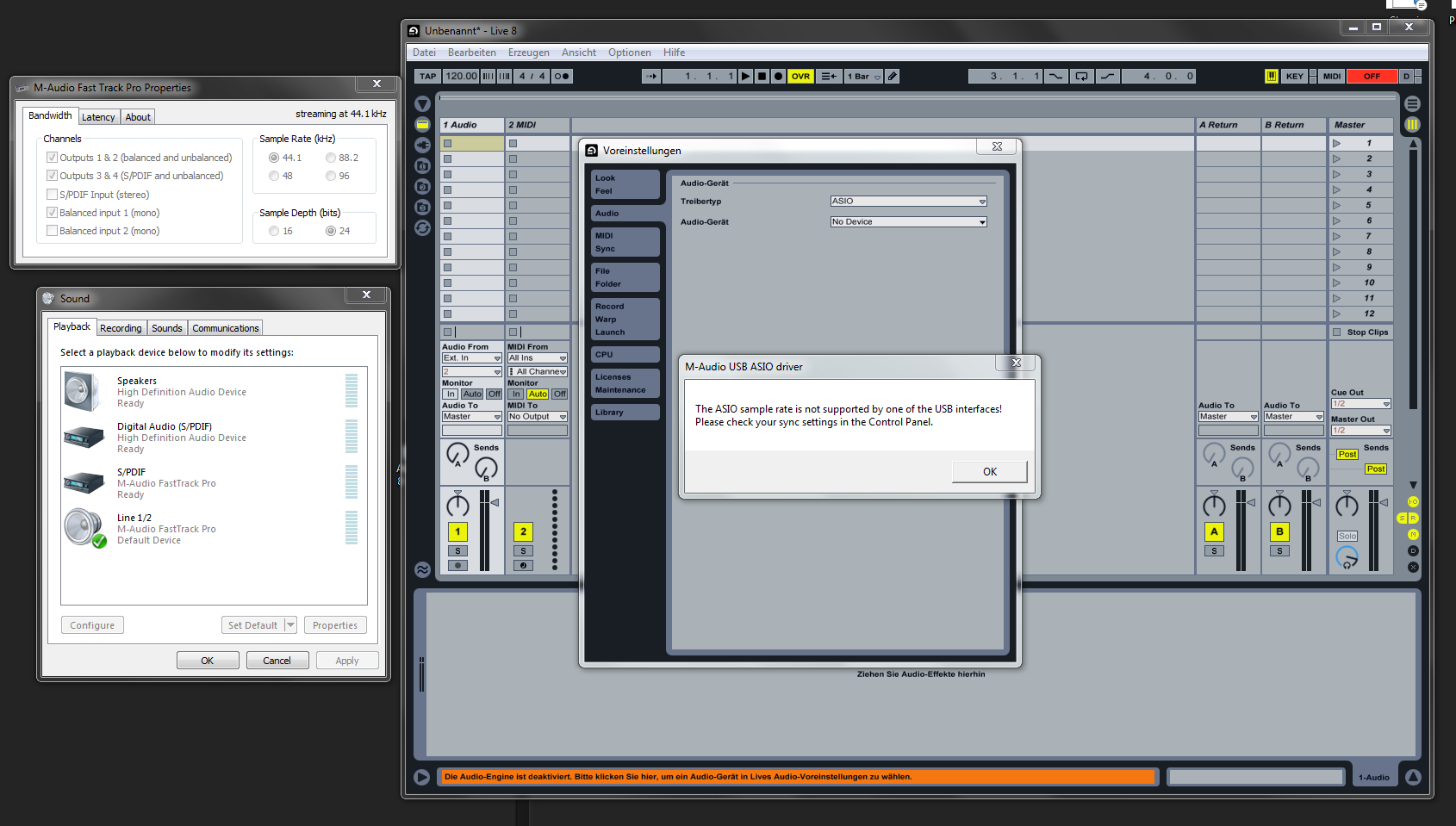The image size is (1456, 826).
Task: Switch to Recording tab in Sound dialog
Action: pos(121,328)
